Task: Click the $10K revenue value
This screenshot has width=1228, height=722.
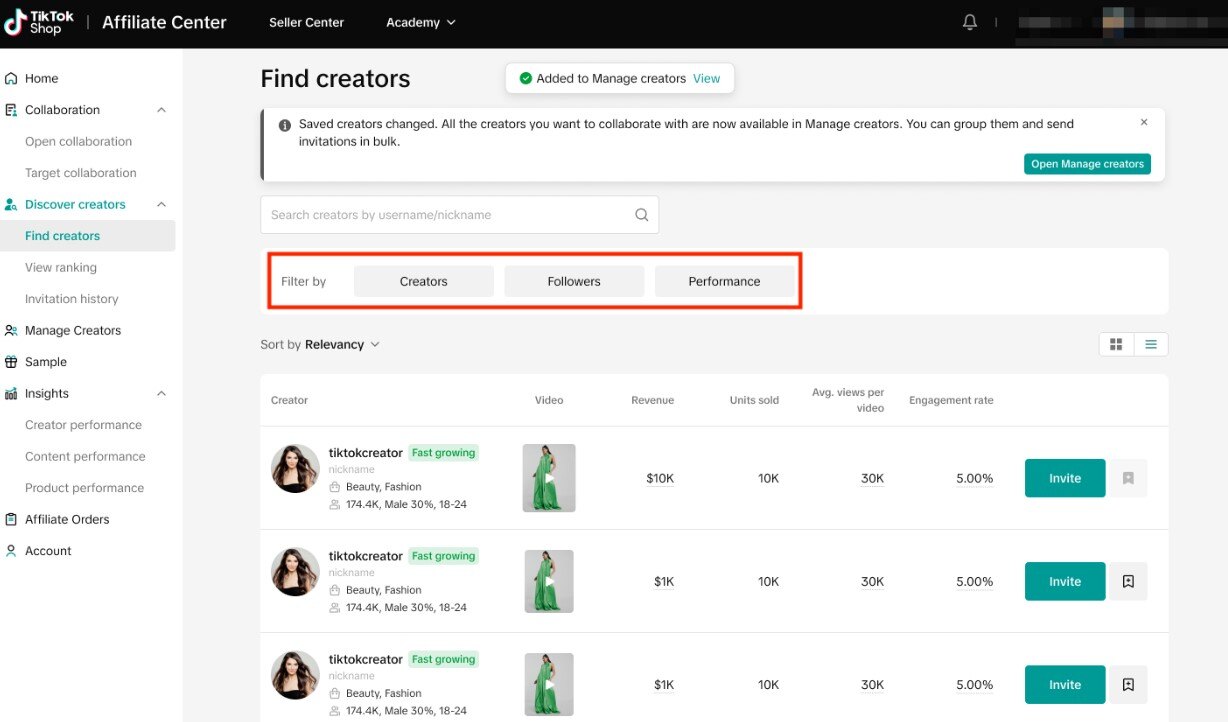Action: (x=660, y=478)
